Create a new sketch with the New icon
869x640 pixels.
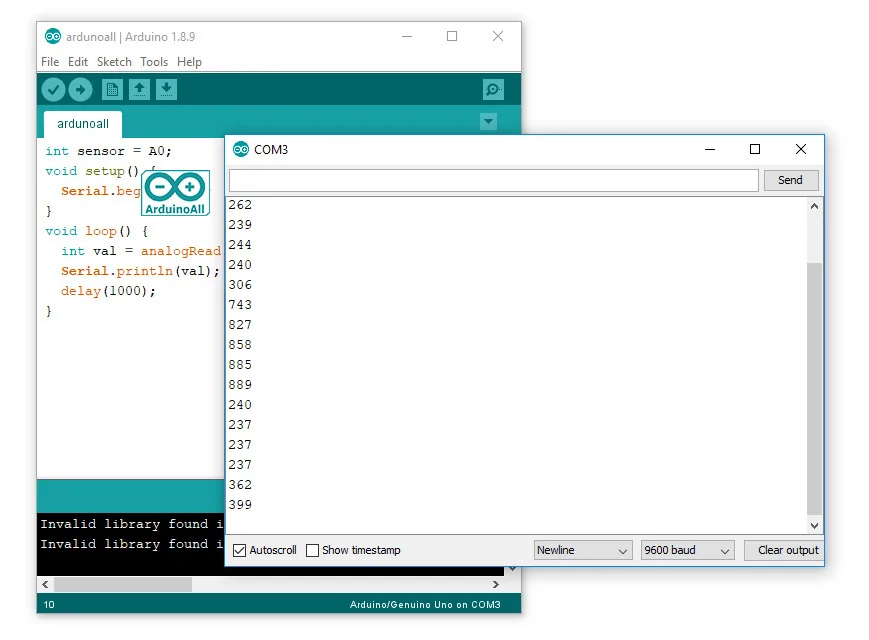click(x=112, y=89)
